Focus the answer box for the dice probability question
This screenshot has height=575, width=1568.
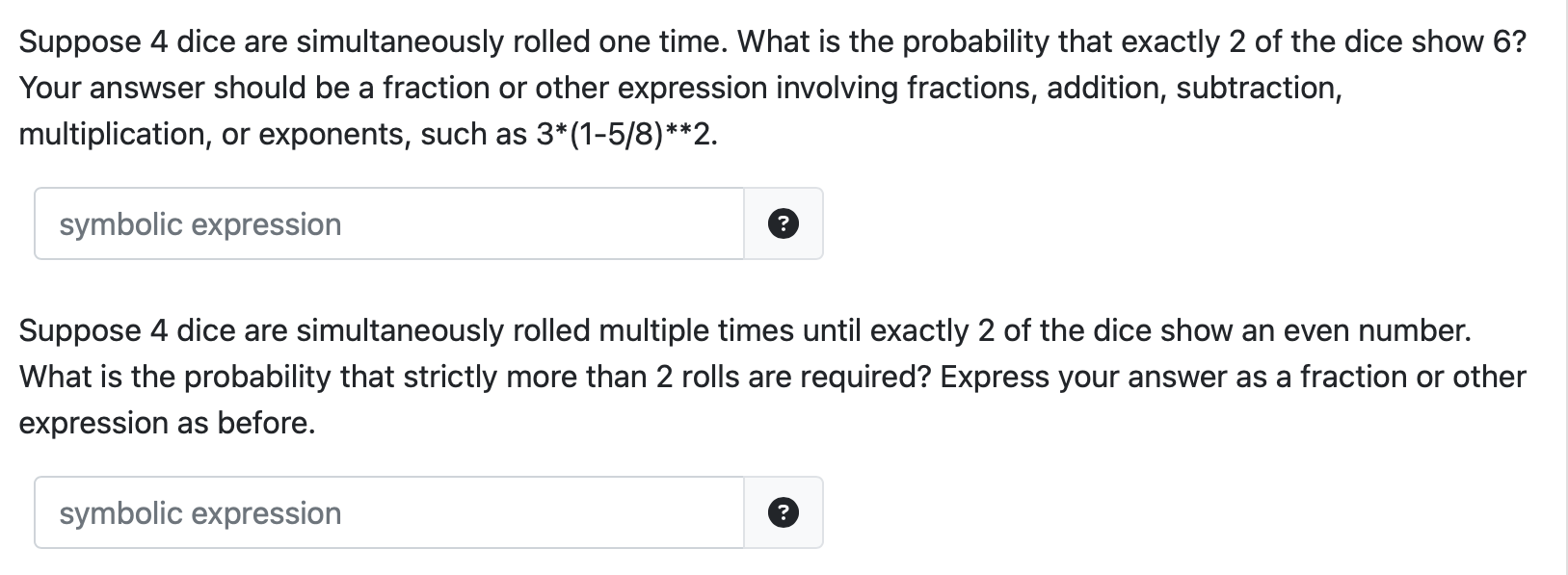coord(385,223)
